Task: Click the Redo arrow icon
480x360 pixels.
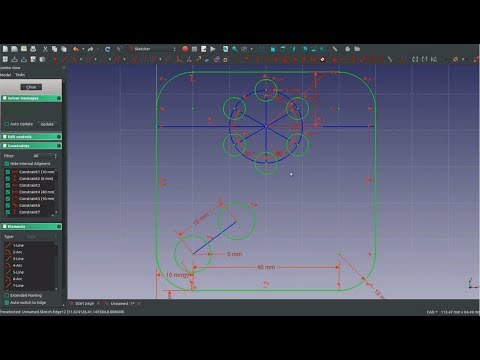Action: [x=90, y=49]
